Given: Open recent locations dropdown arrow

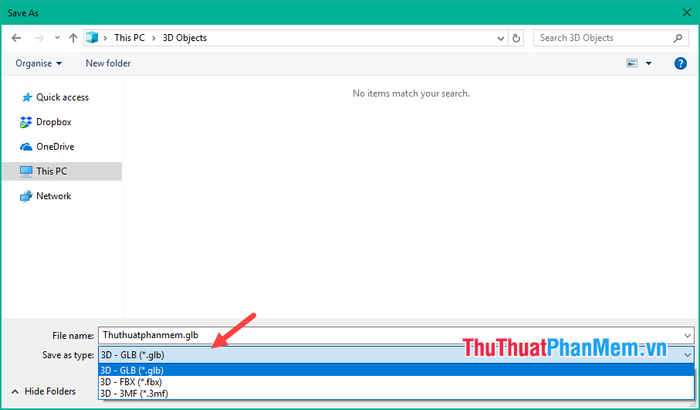Looking at the screenshot, I should [57, 38].
